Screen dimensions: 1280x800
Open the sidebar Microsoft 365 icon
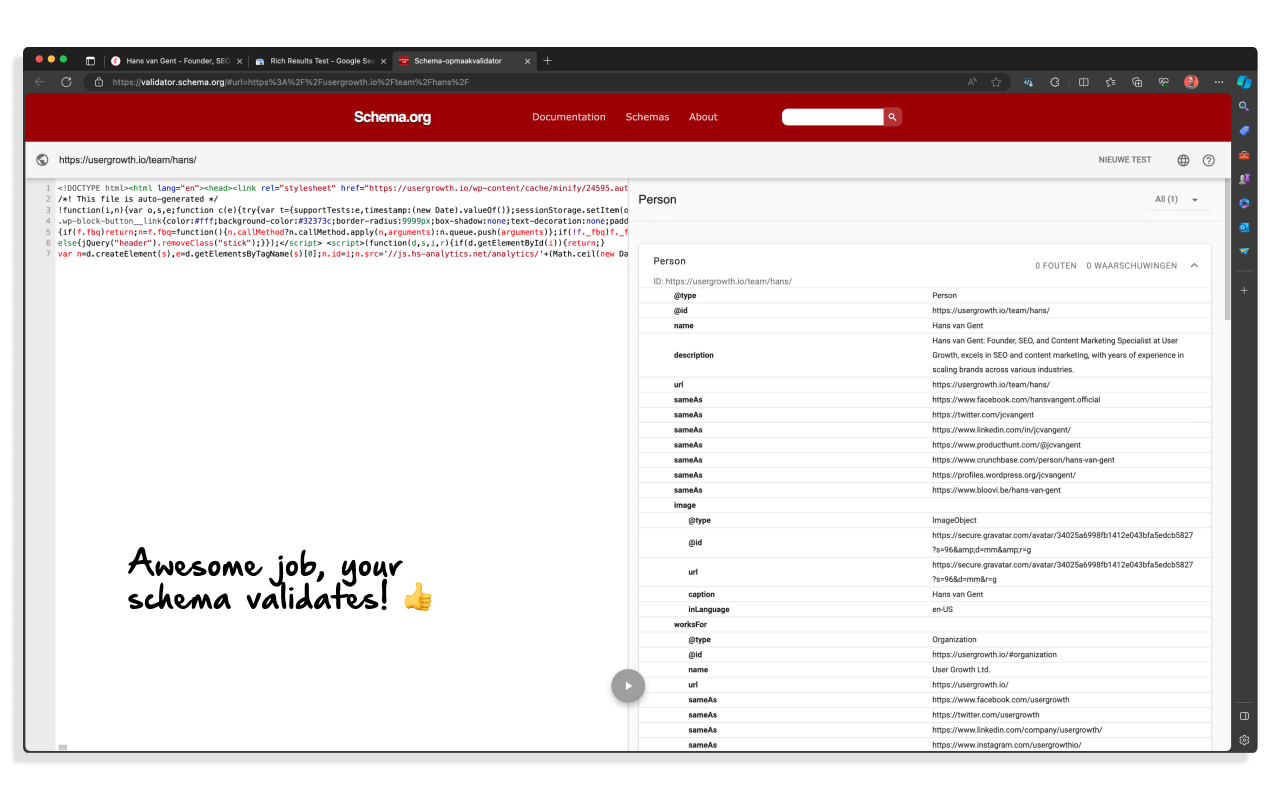1244,203
